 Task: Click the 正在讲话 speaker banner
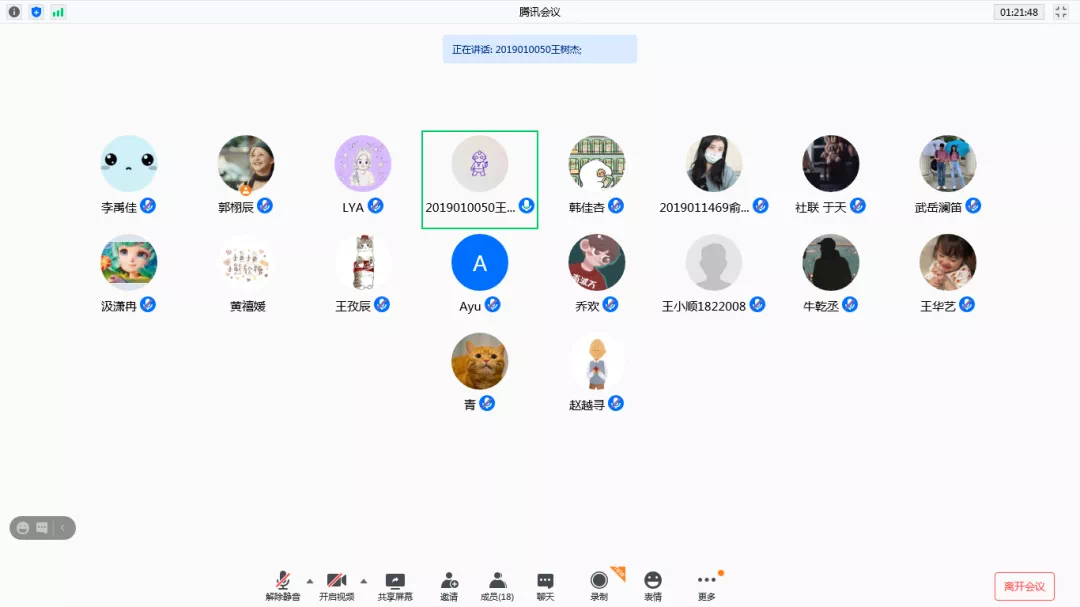pos(539,48)
